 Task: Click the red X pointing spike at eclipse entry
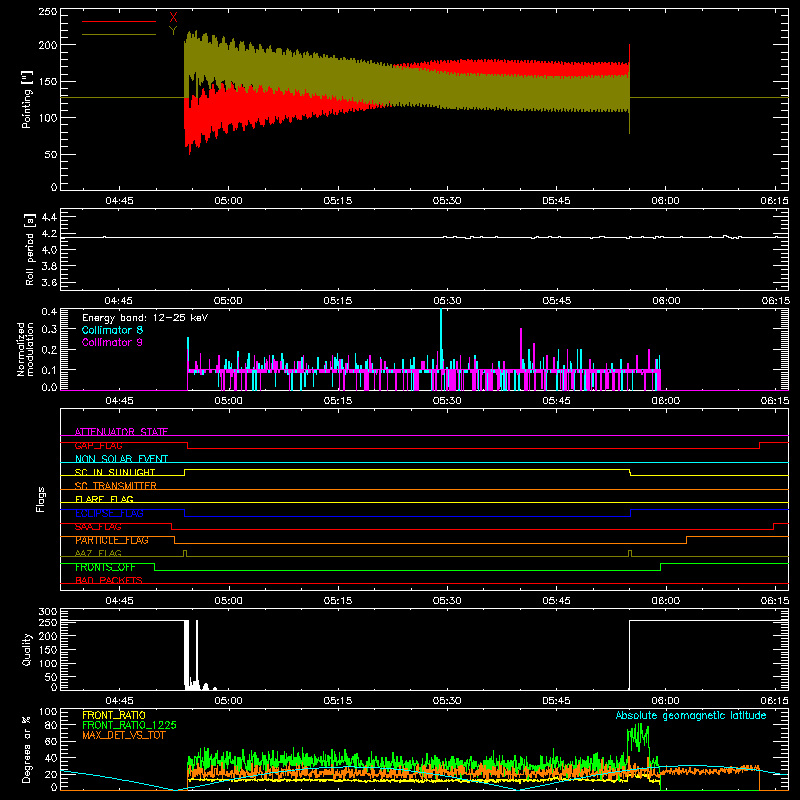click(630, 54)
